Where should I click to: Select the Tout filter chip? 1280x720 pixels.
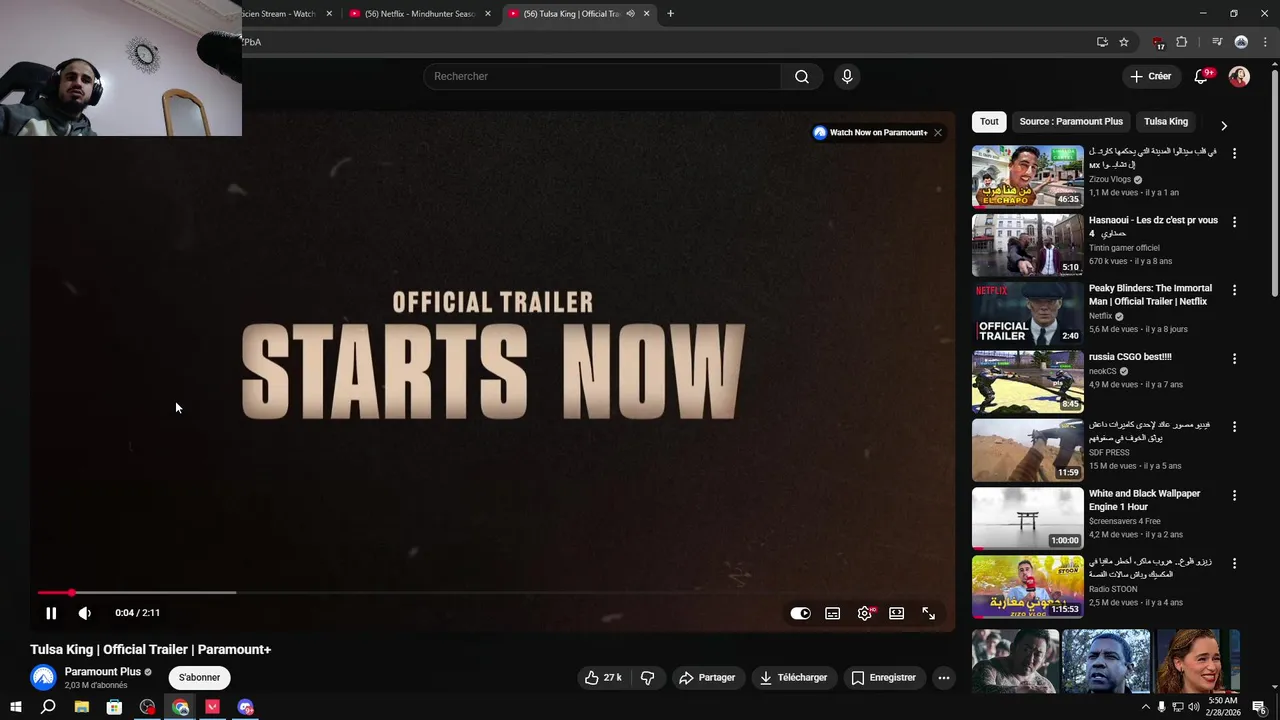pyautogui.click(x=989, y=122)
